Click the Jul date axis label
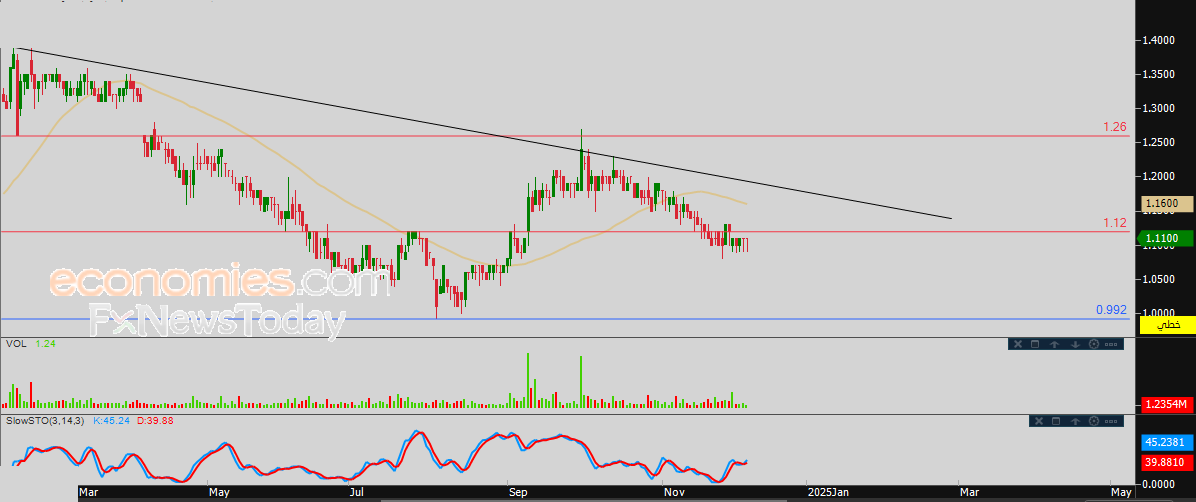The image size is (1196, 502). [x=359, y=493]
